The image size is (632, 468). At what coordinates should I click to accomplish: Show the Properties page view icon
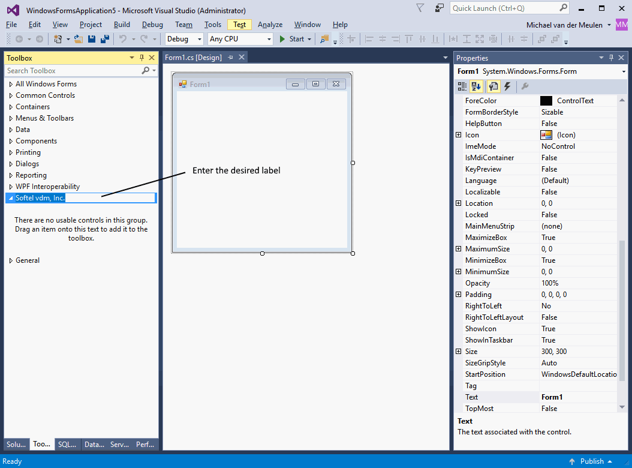point(493,86)
